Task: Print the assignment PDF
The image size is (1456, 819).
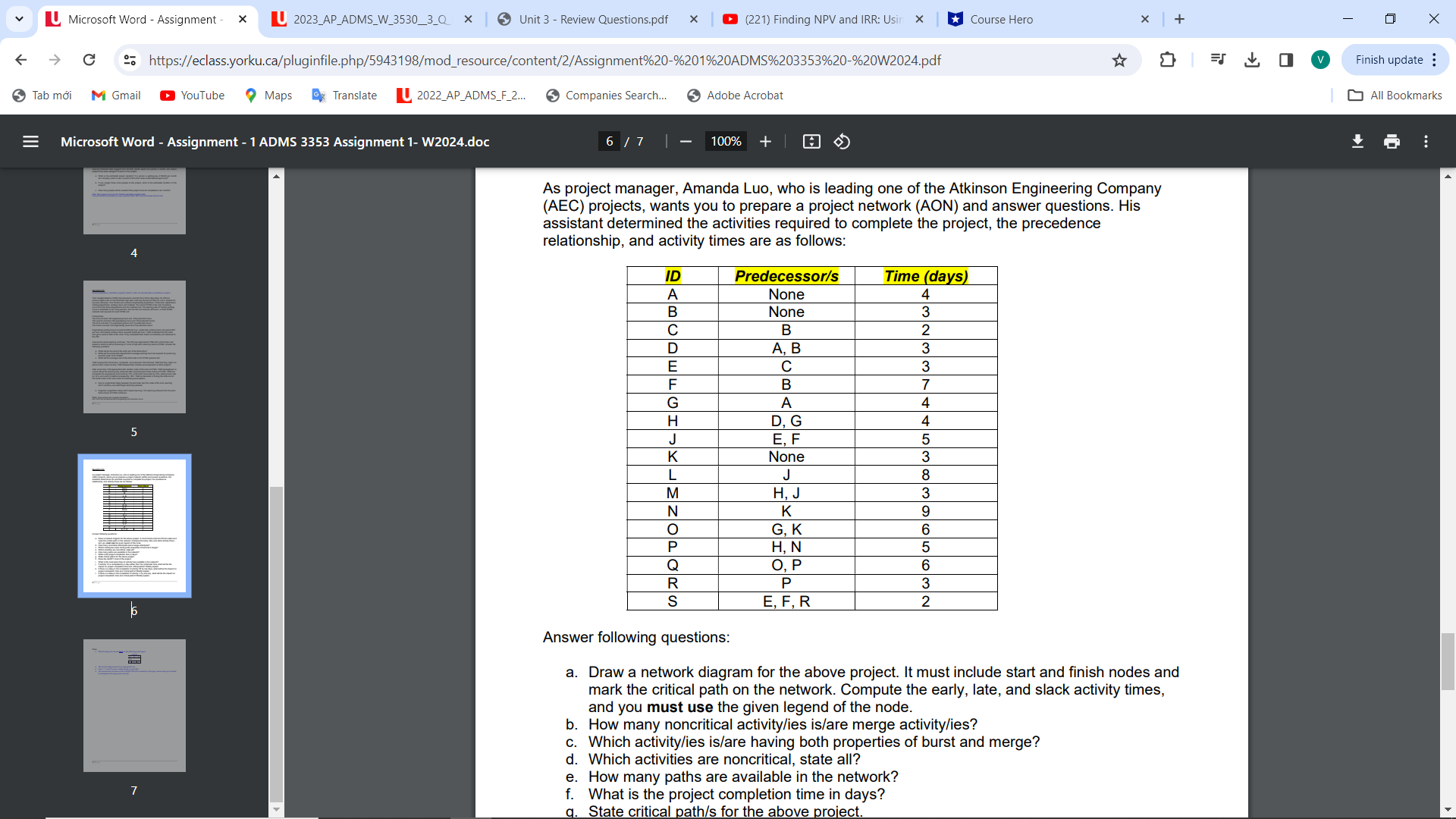Action: [1392, 141]
